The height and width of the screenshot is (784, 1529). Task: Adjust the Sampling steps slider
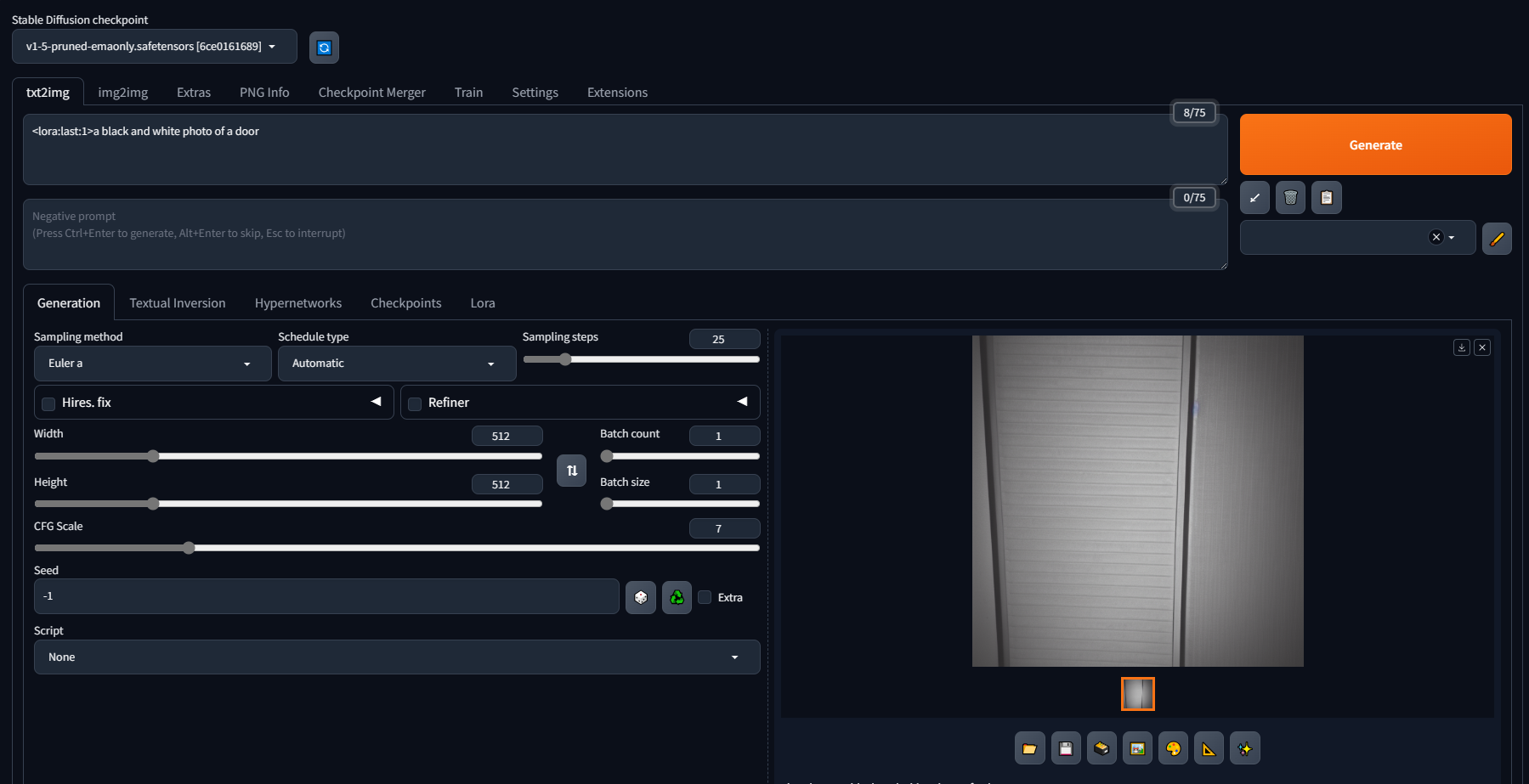641,359
